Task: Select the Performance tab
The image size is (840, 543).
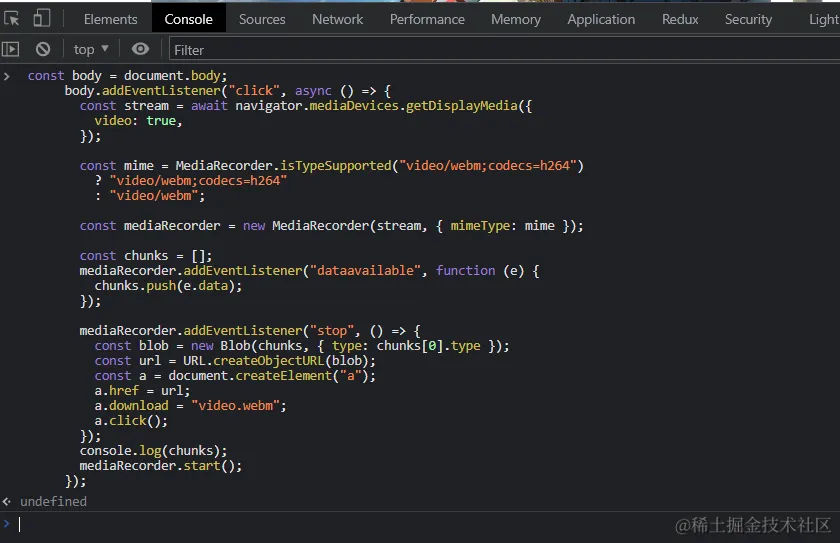Action: [x=427, y=19]
